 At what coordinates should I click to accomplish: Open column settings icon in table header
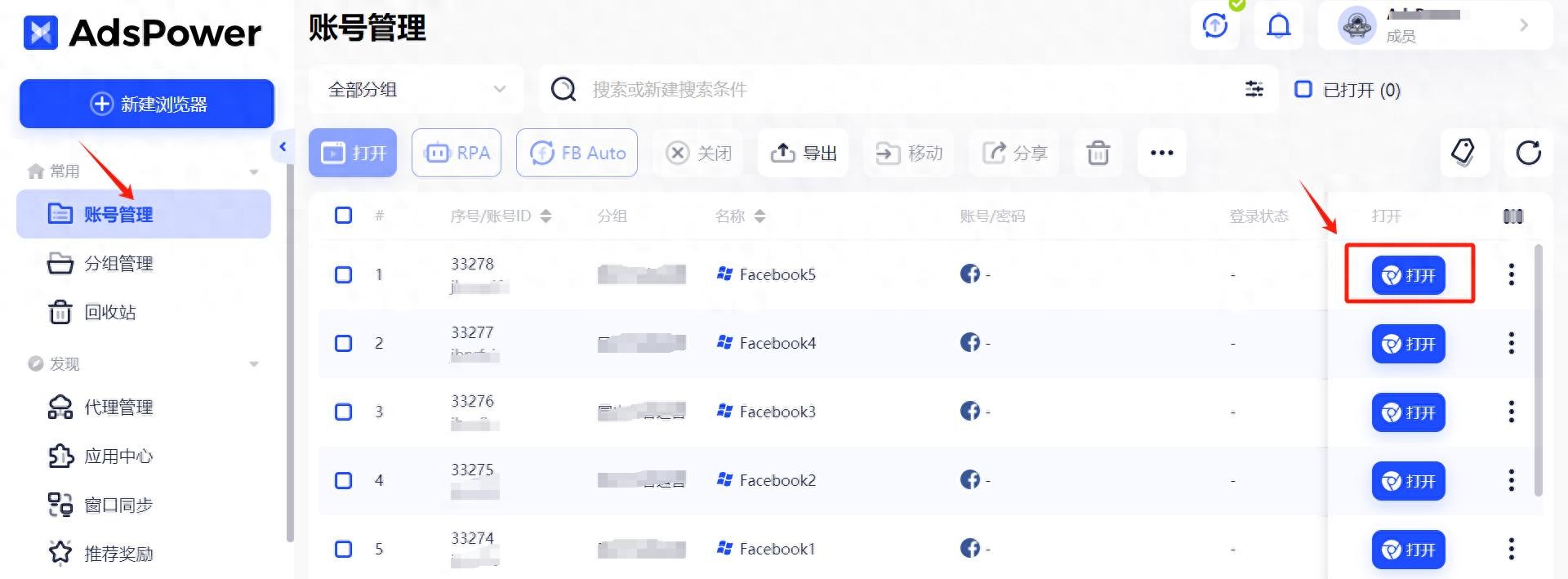1512,216
